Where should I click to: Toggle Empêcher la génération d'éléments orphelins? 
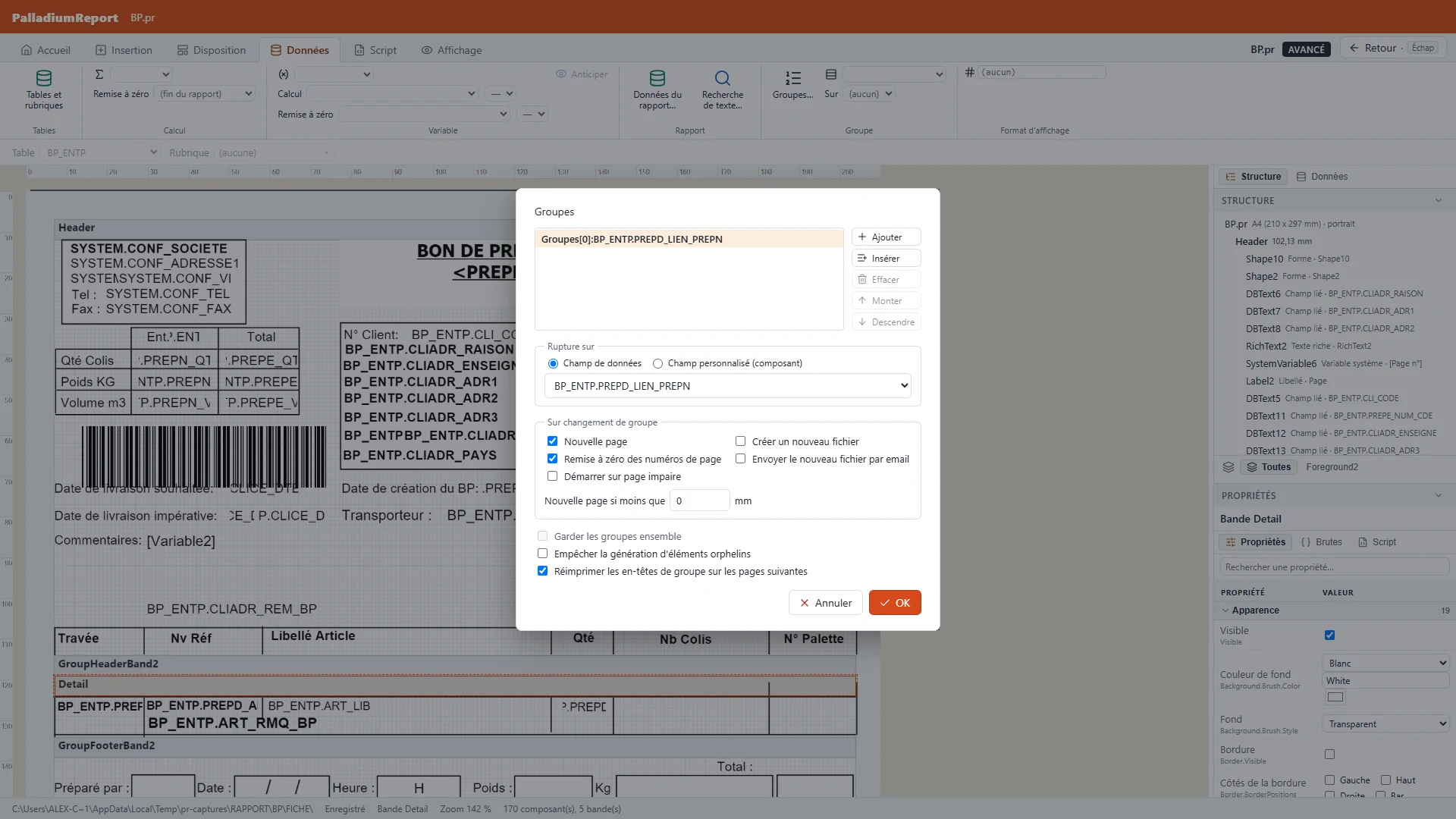click(542, 554)
